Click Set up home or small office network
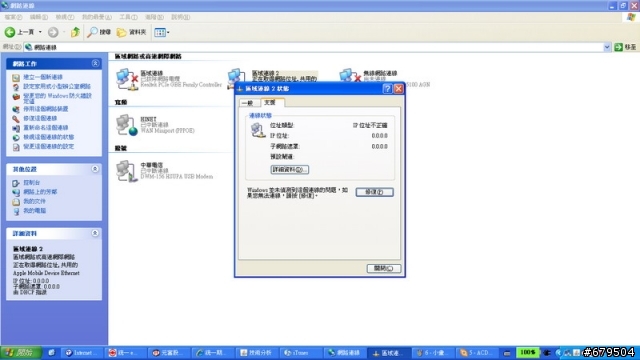 (57, 86)
